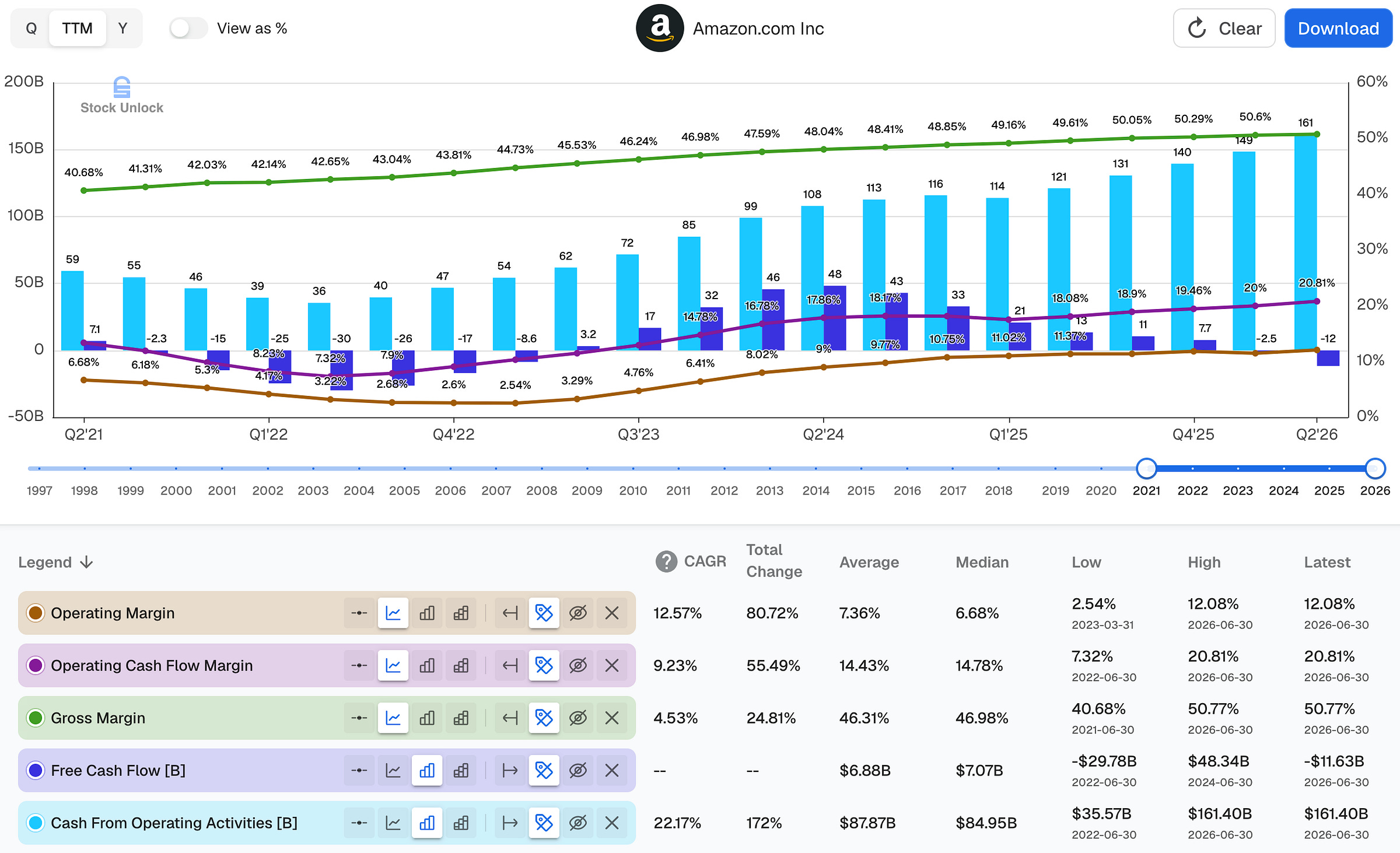Click the 2018 year on the timeline
Screen dimensions: 1400x853
point(999,490)
